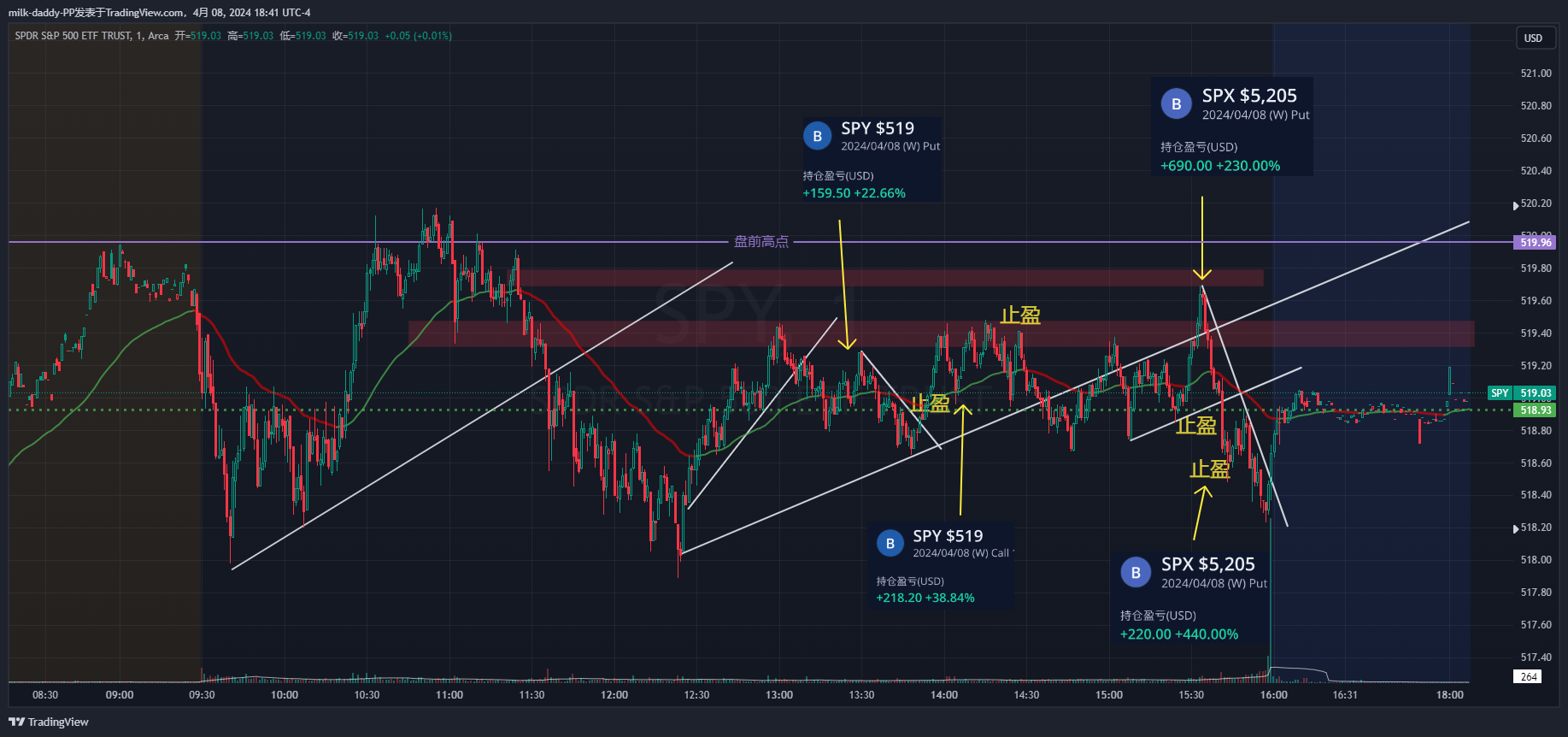Select B icon beside SPX +220.00 profit card
Screen dimensions: 1568x737
[x=1136, y=573]
